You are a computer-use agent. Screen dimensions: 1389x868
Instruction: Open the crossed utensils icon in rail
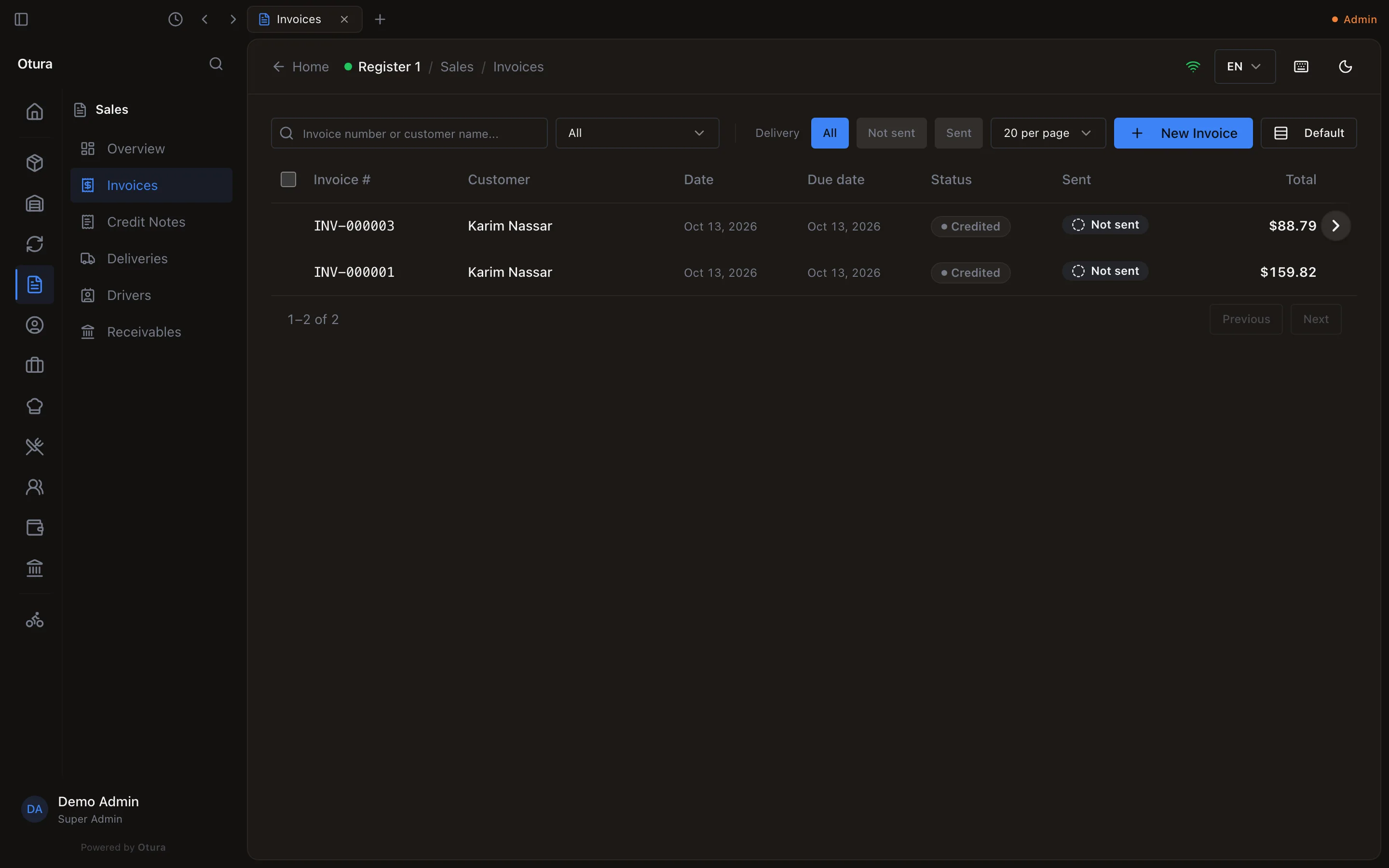point(35,447)
